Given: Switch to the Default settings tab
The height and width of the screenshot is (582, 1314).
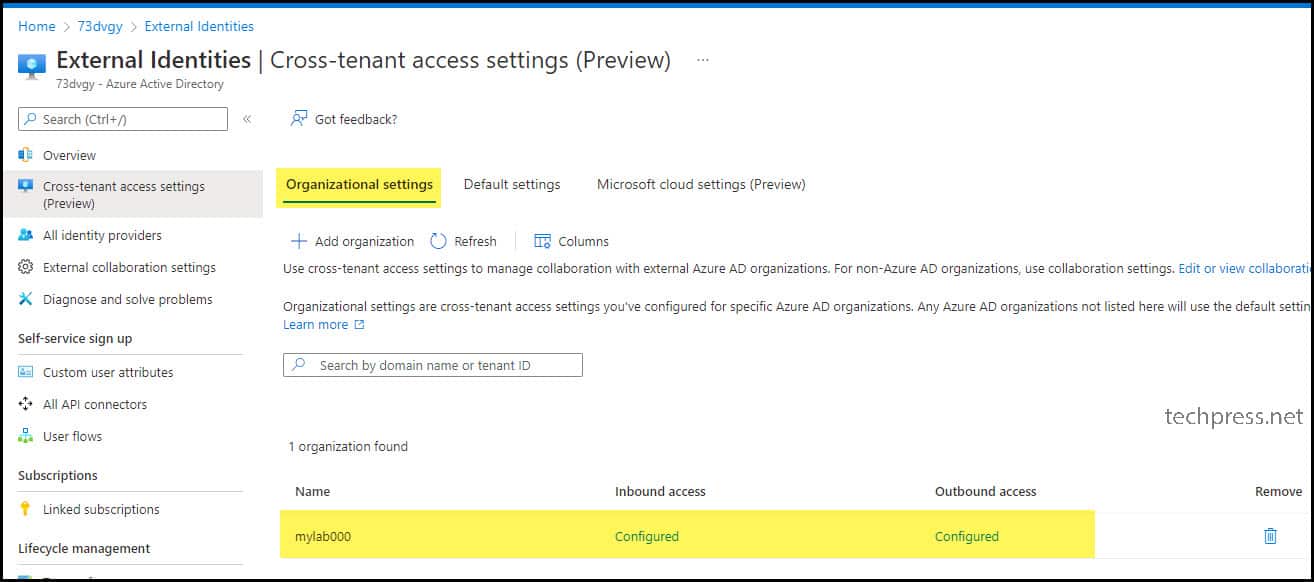Looking at the screenshot, I should 511,184.
